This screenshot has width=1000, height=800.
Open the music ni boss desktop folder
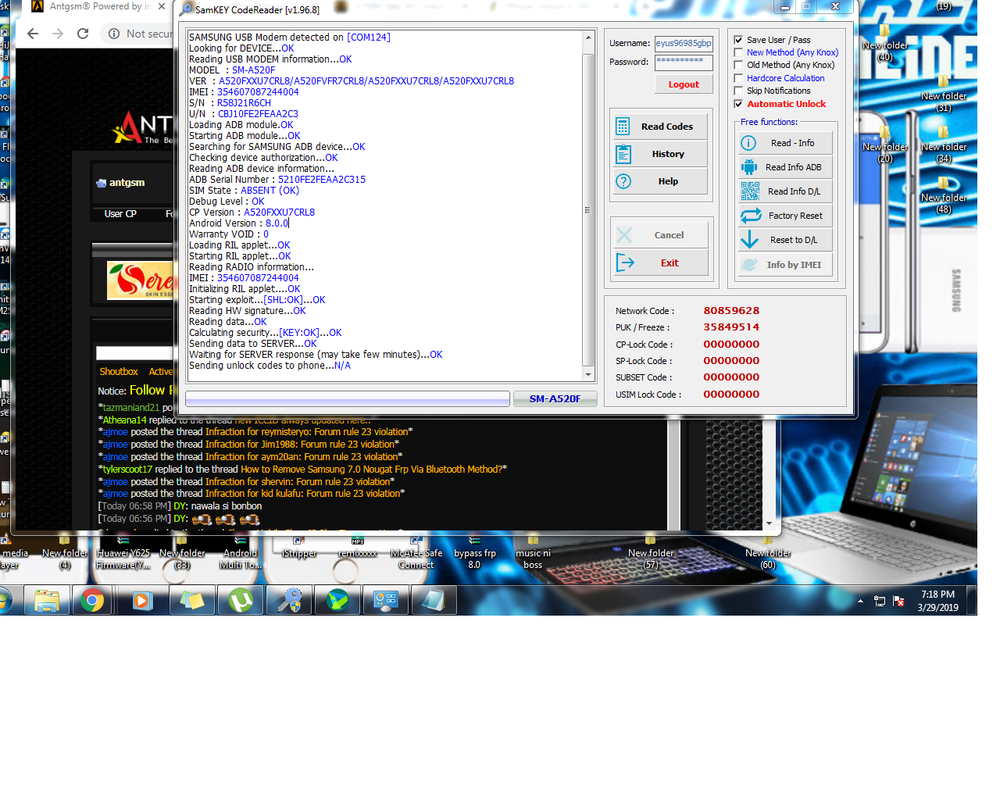tap(533, 553)
